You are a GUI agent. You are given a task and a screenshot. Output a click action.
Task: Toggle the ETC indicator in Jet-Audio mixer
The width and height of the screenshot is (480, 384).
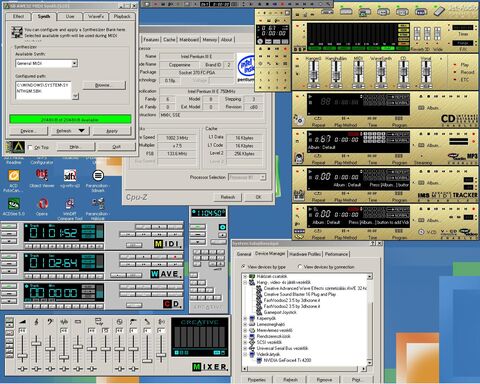455,80
